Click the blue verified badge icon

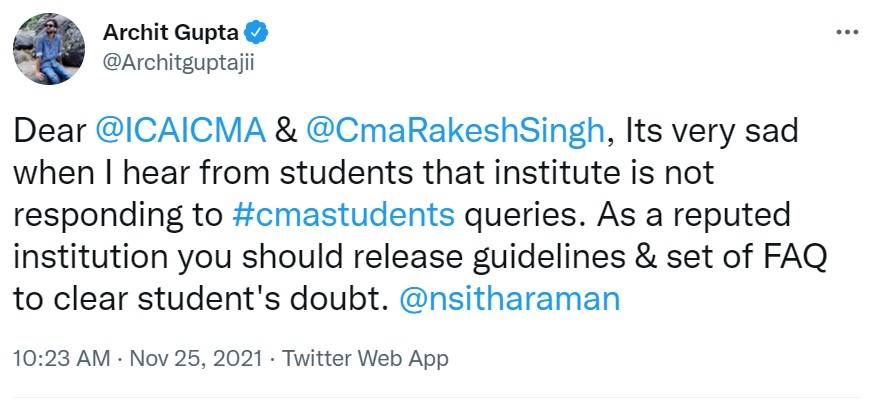coord(256,34)
